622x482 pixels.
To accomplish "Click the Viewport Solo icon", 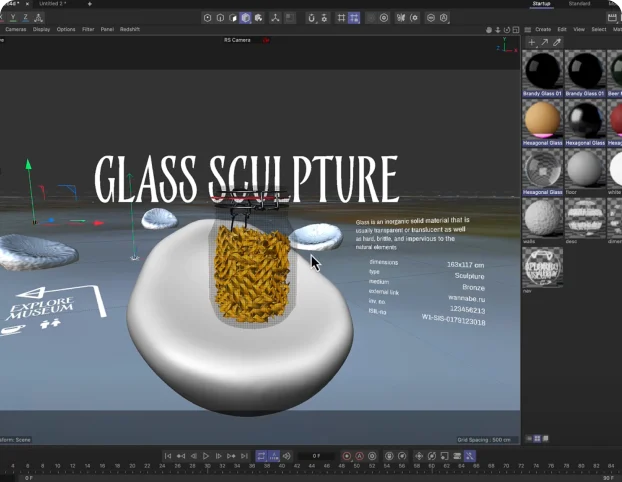I will click(x=290, y=18).
